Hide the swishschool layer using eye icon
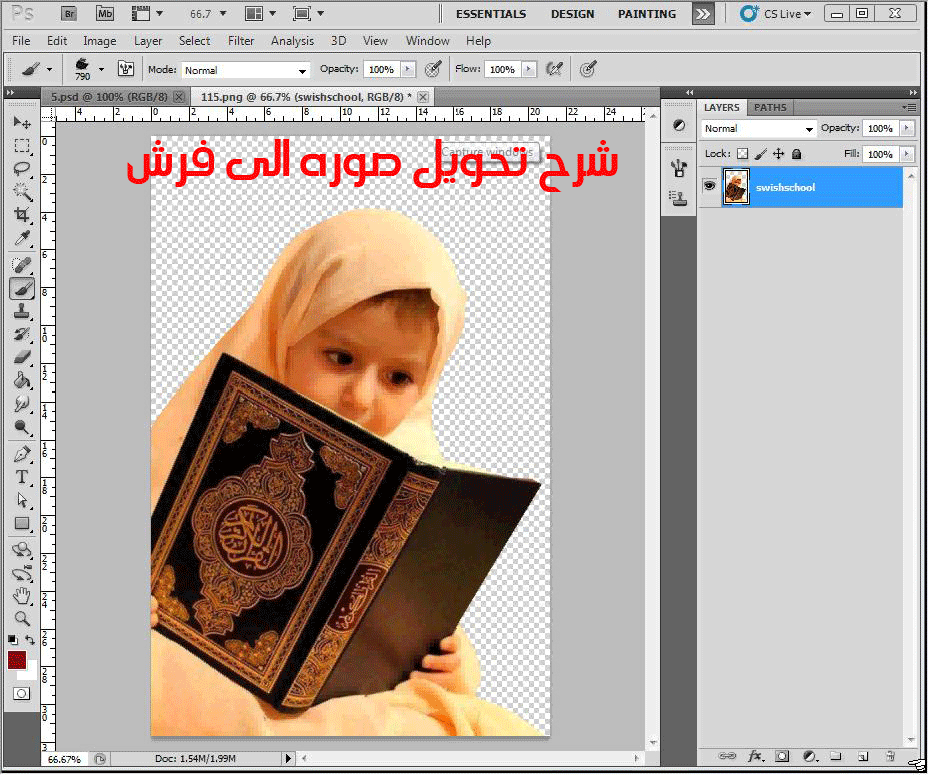 [709, 186]
